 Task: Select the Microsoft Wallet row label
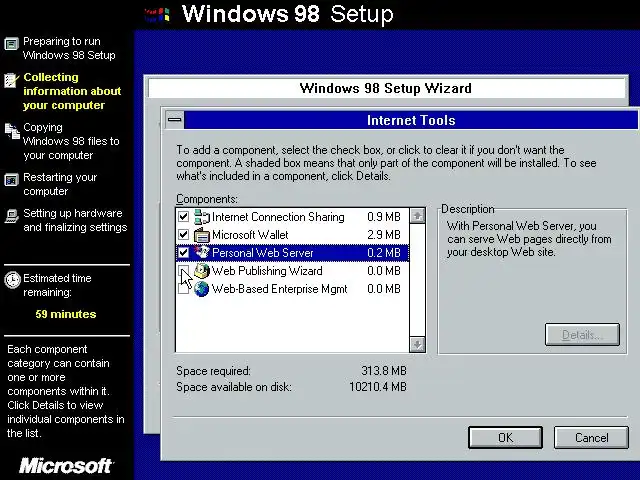(x=250, y=235)
